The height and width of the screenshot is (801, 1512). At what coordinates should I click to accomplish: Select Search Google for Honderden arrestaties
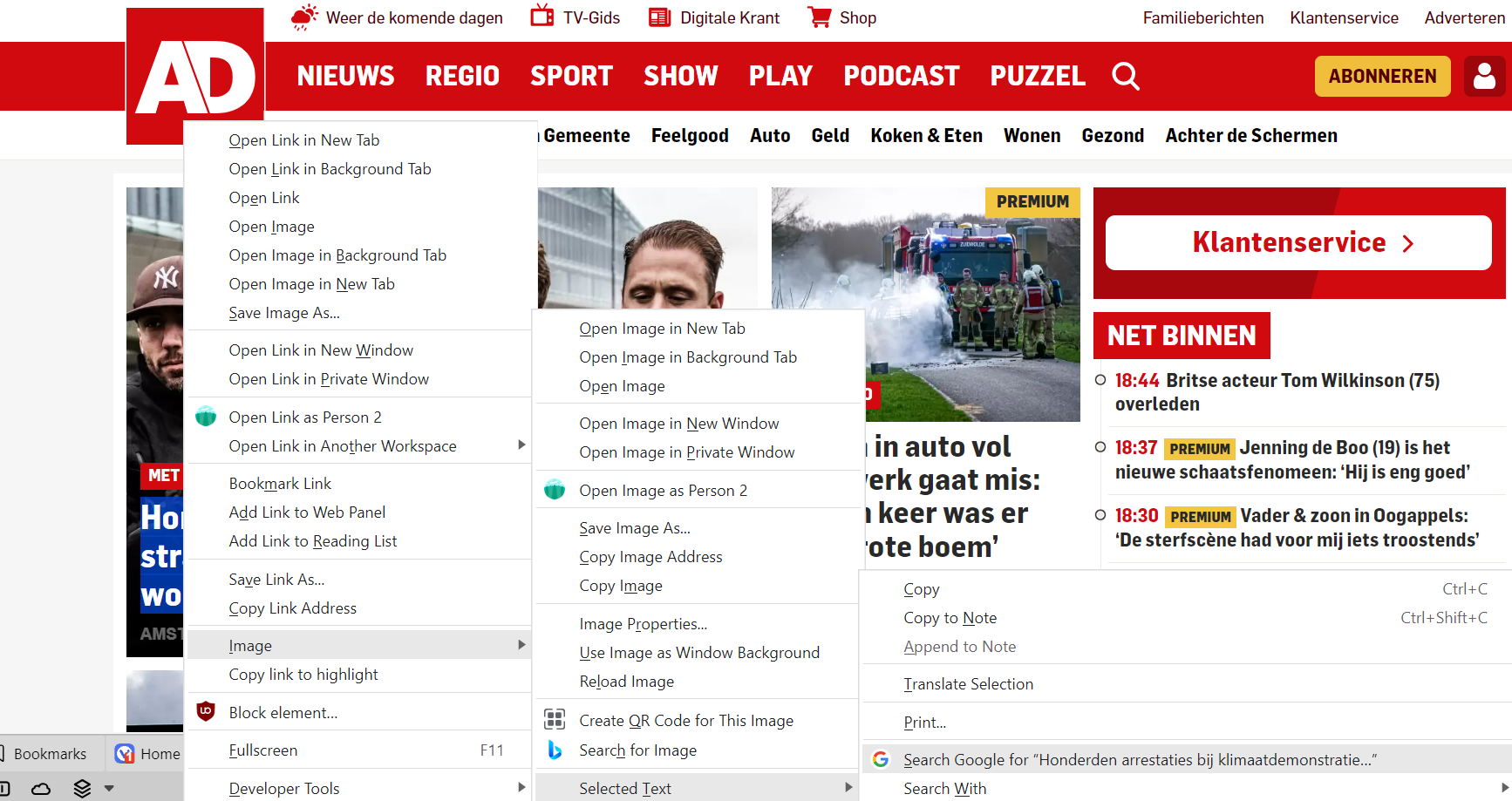[1187, 759]
